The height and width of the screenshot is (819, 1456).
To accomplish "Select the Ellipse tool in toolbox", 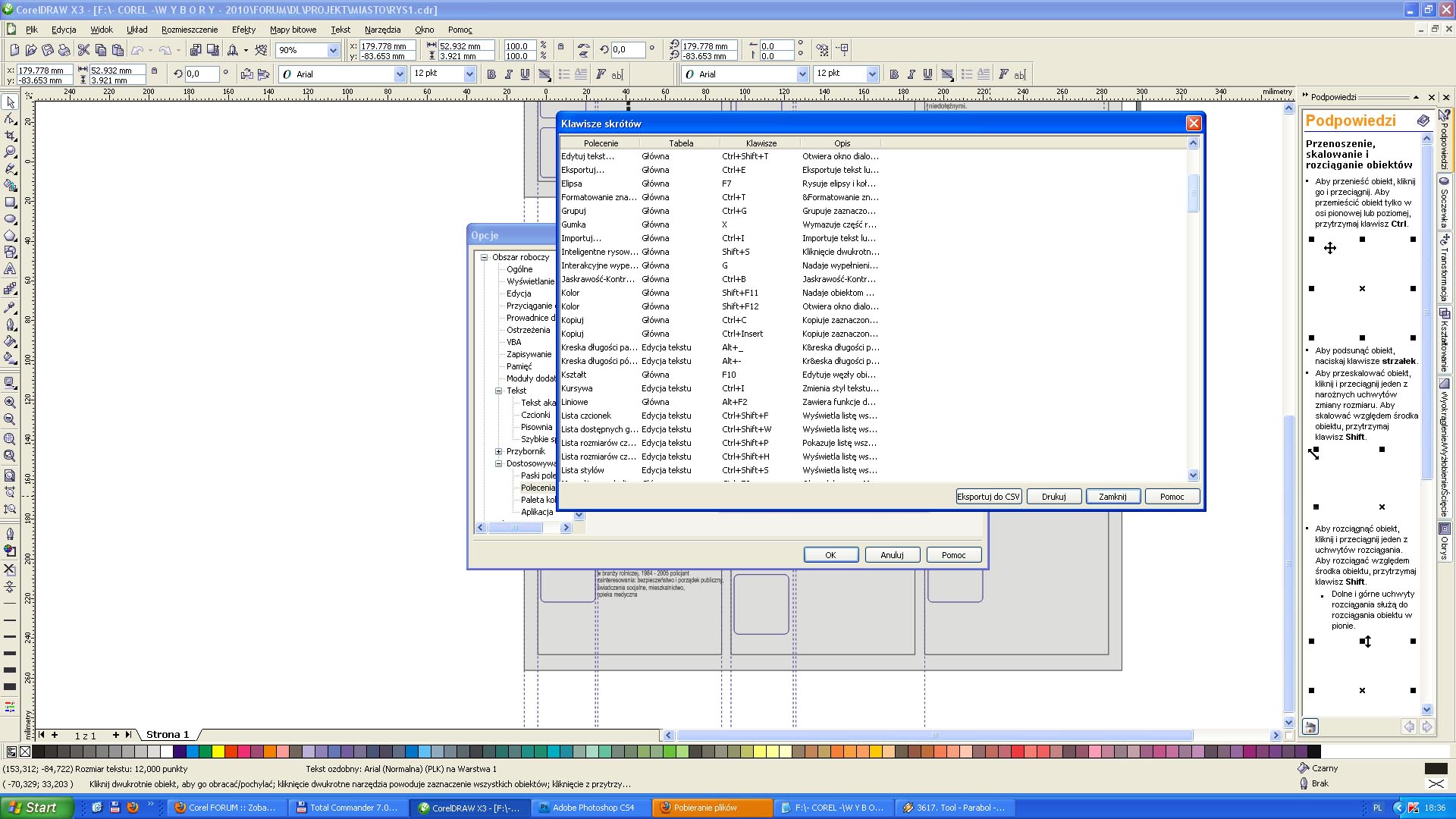I will (10, 219).
